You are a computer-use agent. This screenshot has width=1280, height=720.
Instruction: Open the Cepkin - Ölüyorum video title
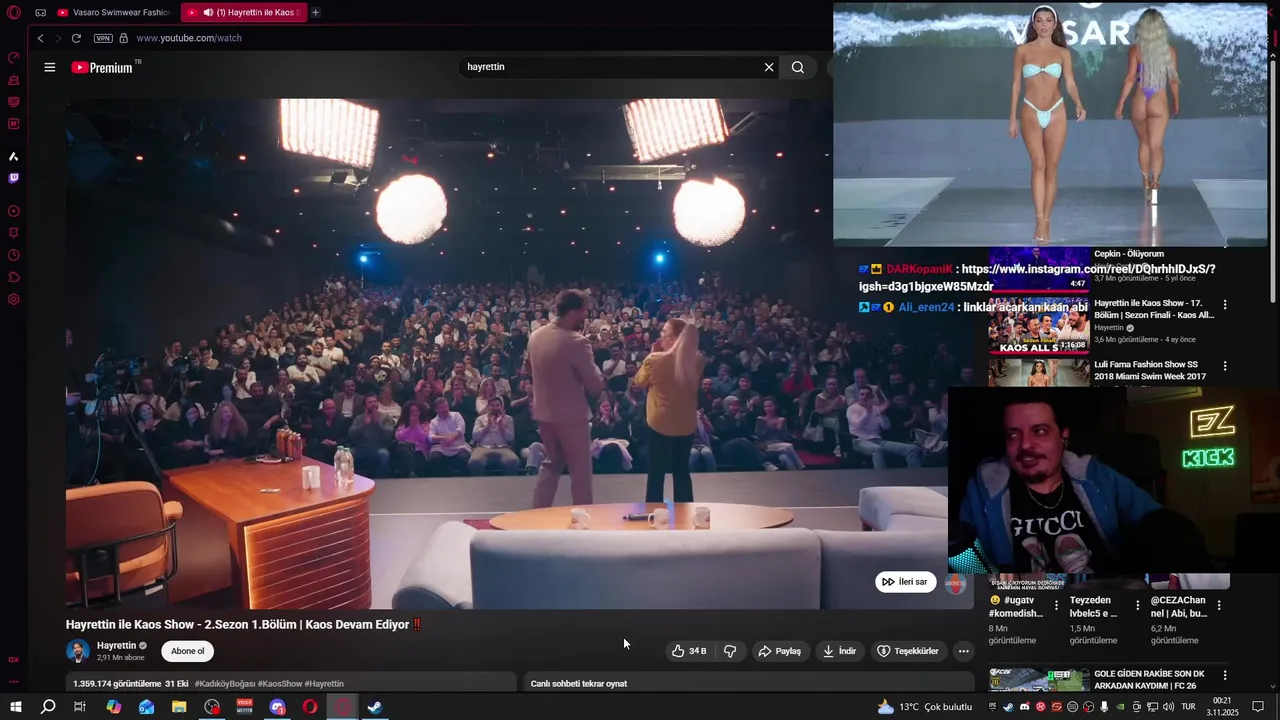pos(1129,254)
